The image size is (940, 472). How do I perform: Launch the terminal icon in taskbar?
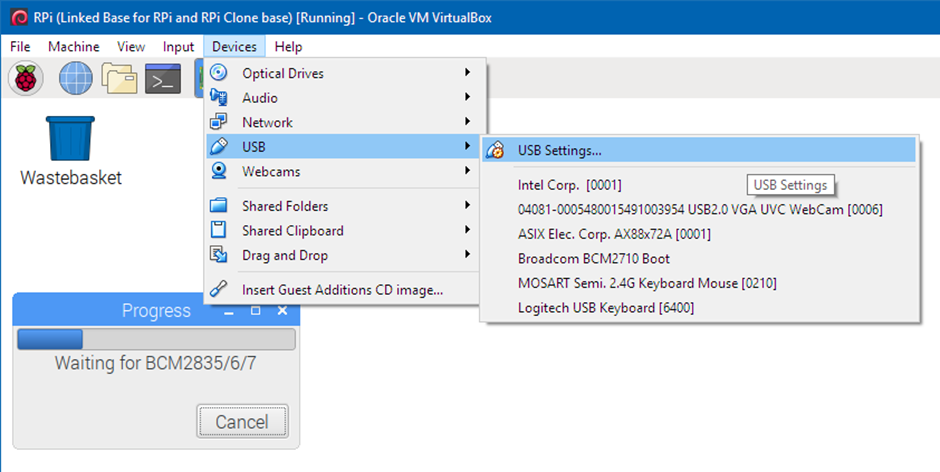[163, 78]
